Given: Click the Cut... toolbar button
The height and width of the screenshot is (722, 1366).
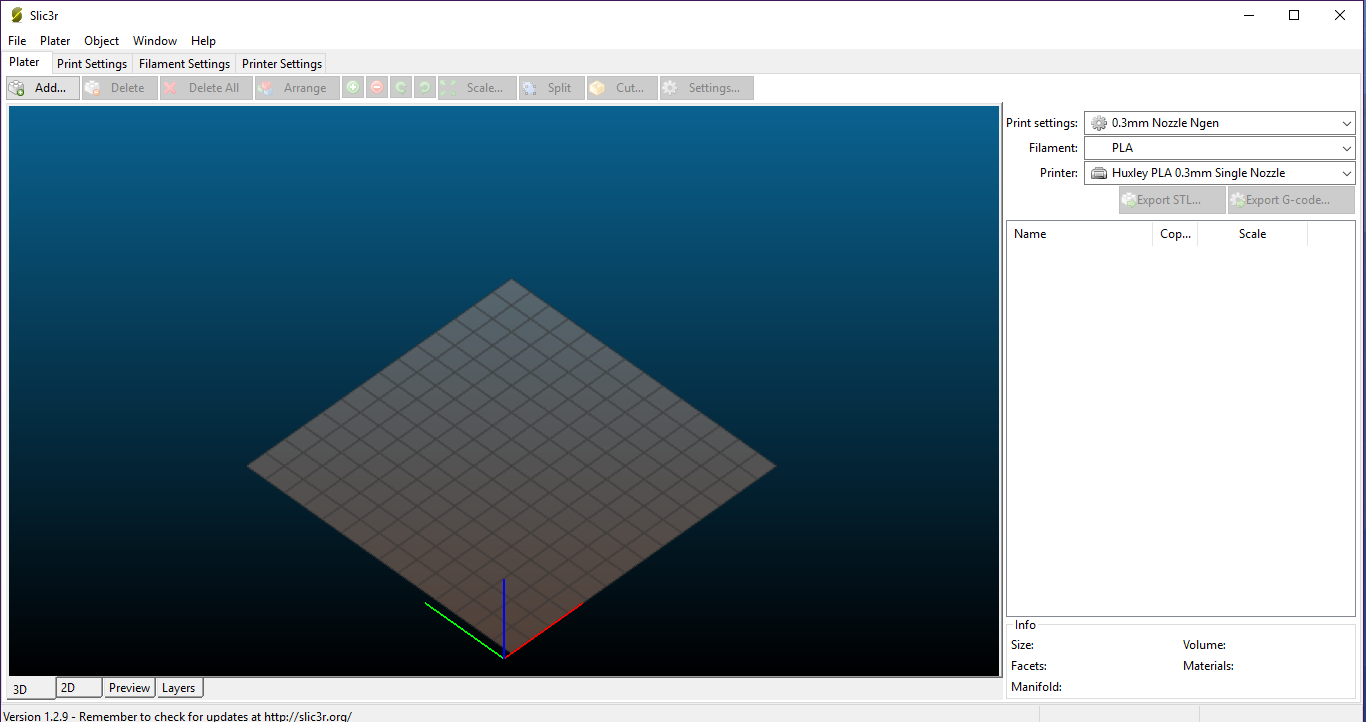Looking at the screenshot, I should [x=622, y=88].
